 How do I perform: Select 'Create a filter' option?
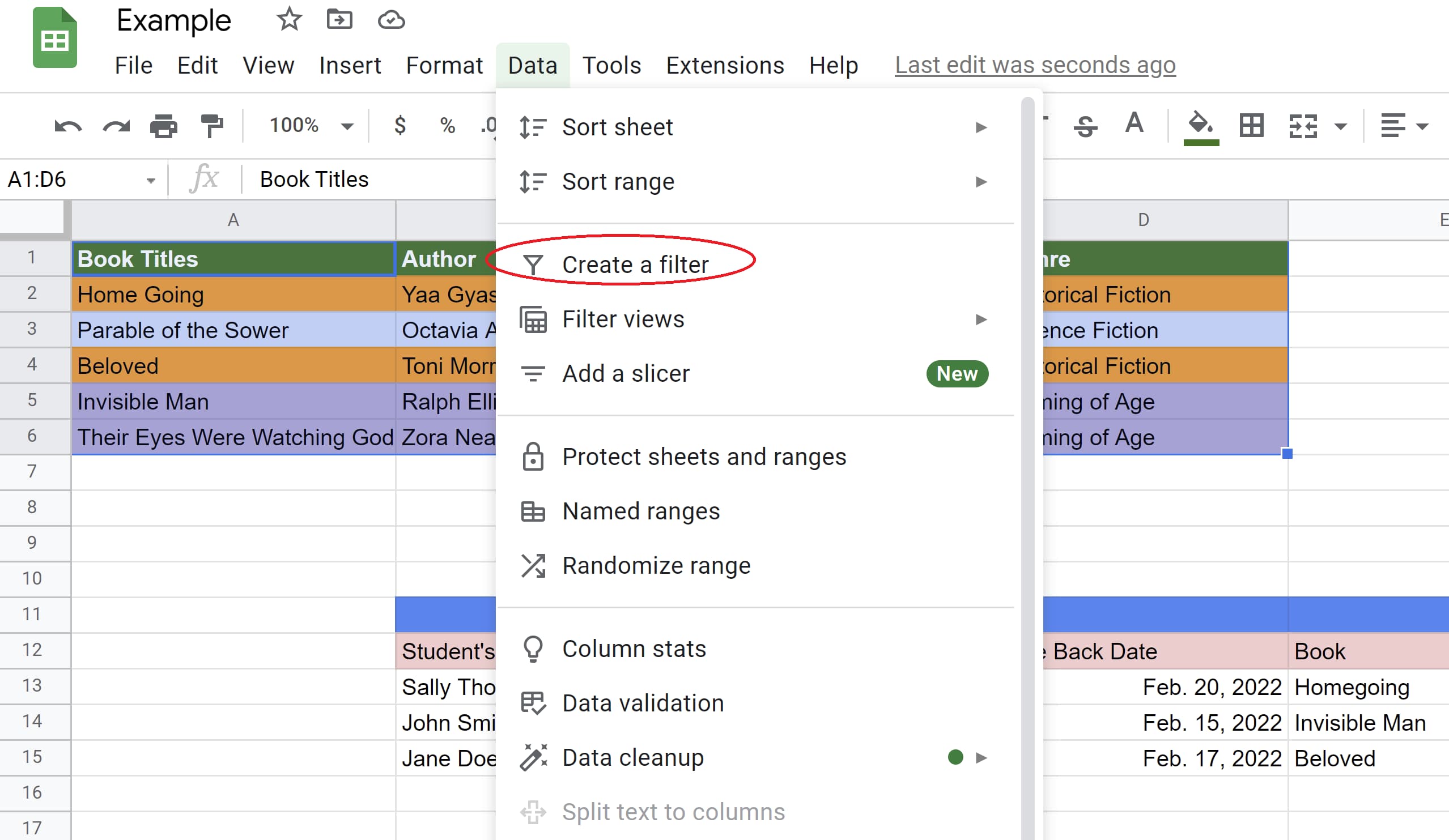coord(635,263)
